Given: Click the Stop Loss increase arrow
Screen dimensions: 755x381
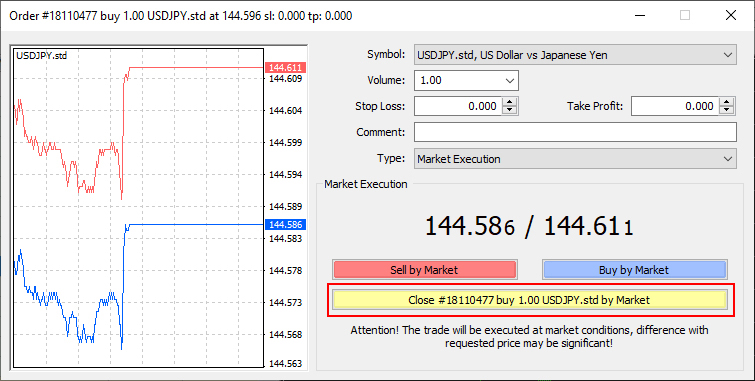Looking at the screenshot, I should click(509, 102).
